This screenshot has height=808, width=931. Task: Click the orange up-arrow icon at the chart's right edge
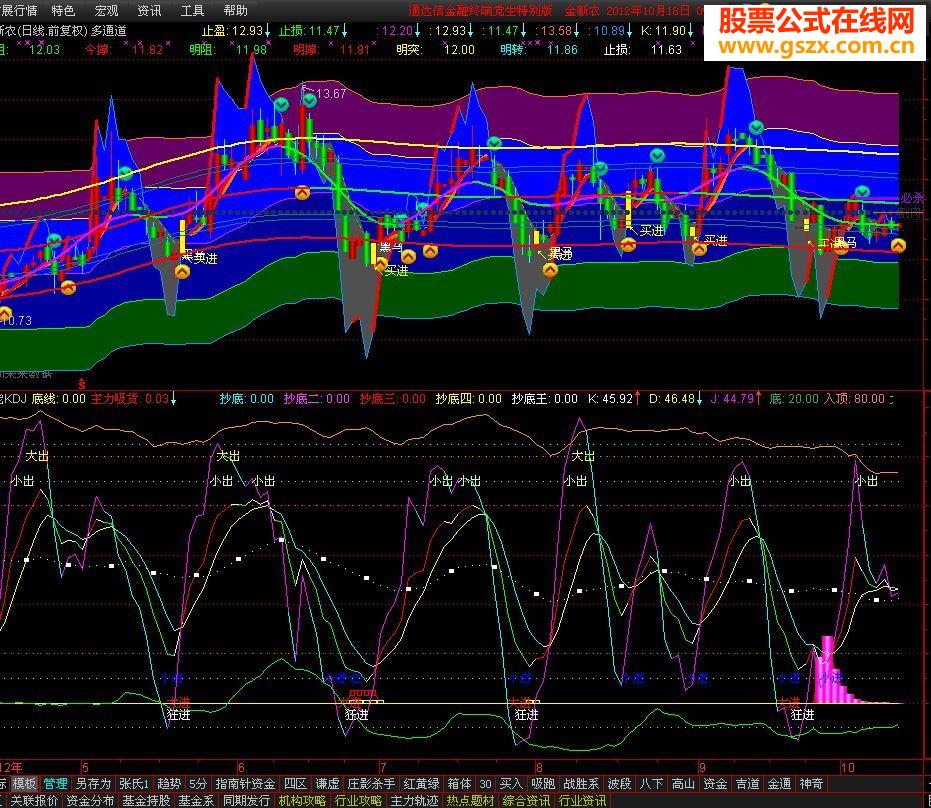tap(898, 245)
